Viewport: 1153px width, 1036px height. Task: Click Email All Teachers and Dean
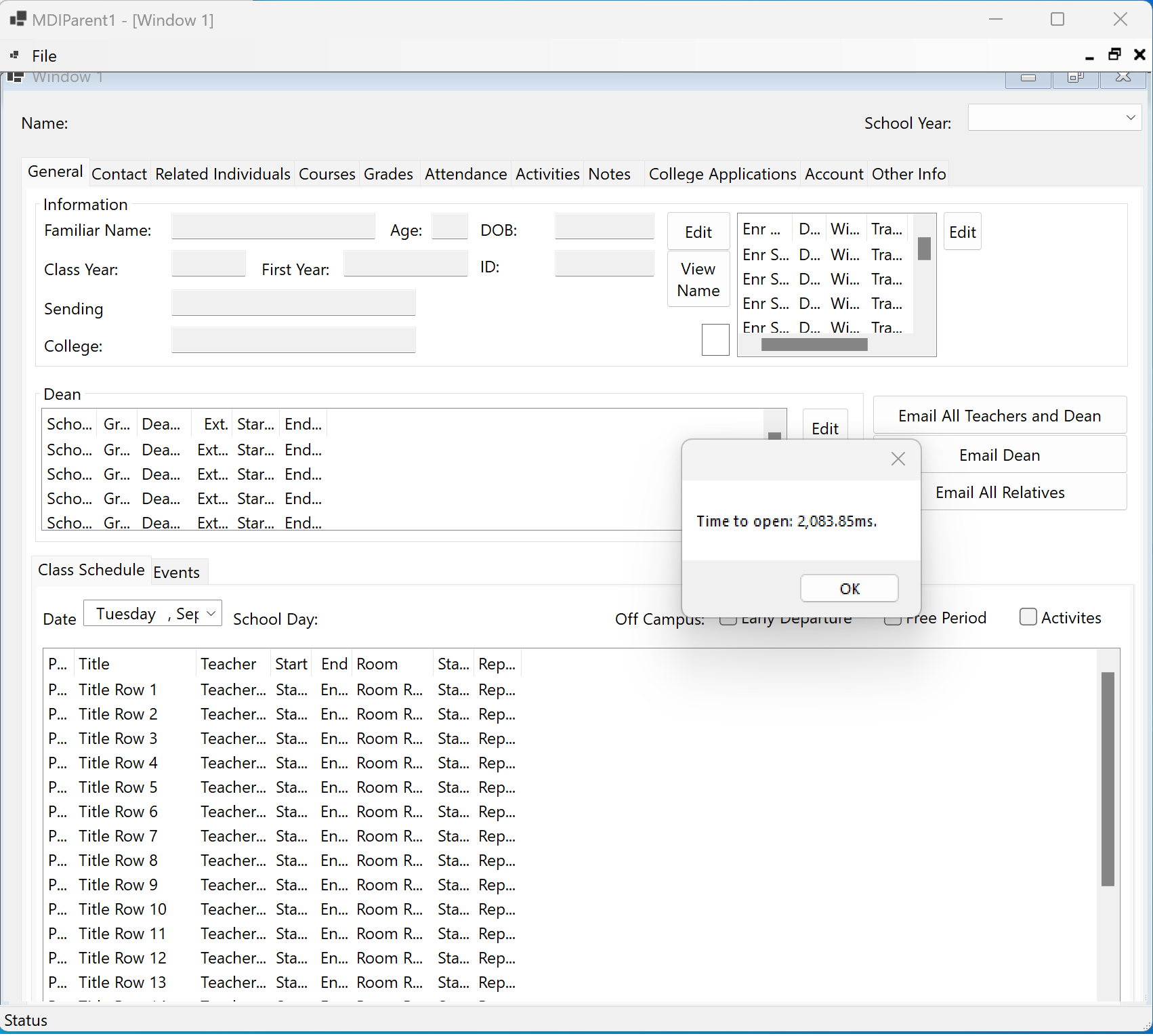1000,415
